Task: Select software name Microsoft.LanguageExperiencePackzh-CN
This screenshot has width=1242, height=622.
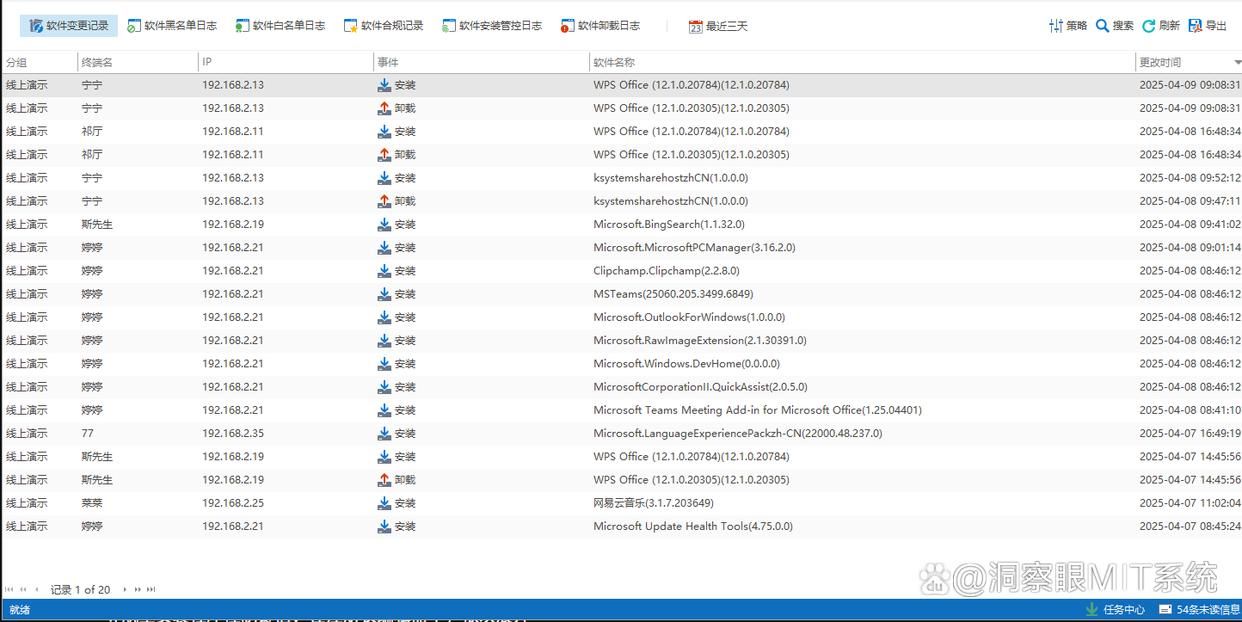Action: (x=738, y=434)
